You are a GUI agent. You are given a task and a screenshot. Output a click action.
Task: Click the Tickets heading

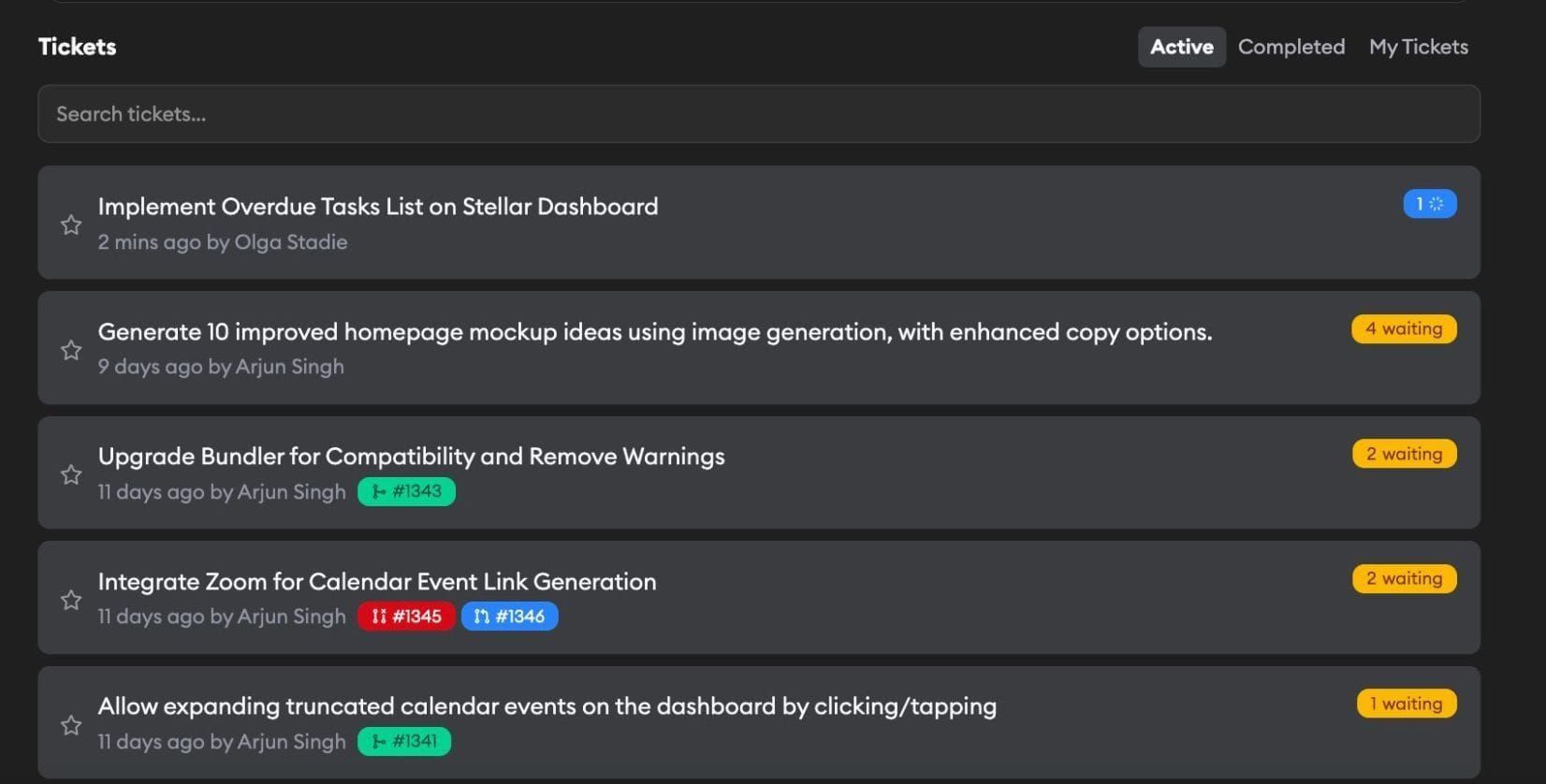coord(77,47)
